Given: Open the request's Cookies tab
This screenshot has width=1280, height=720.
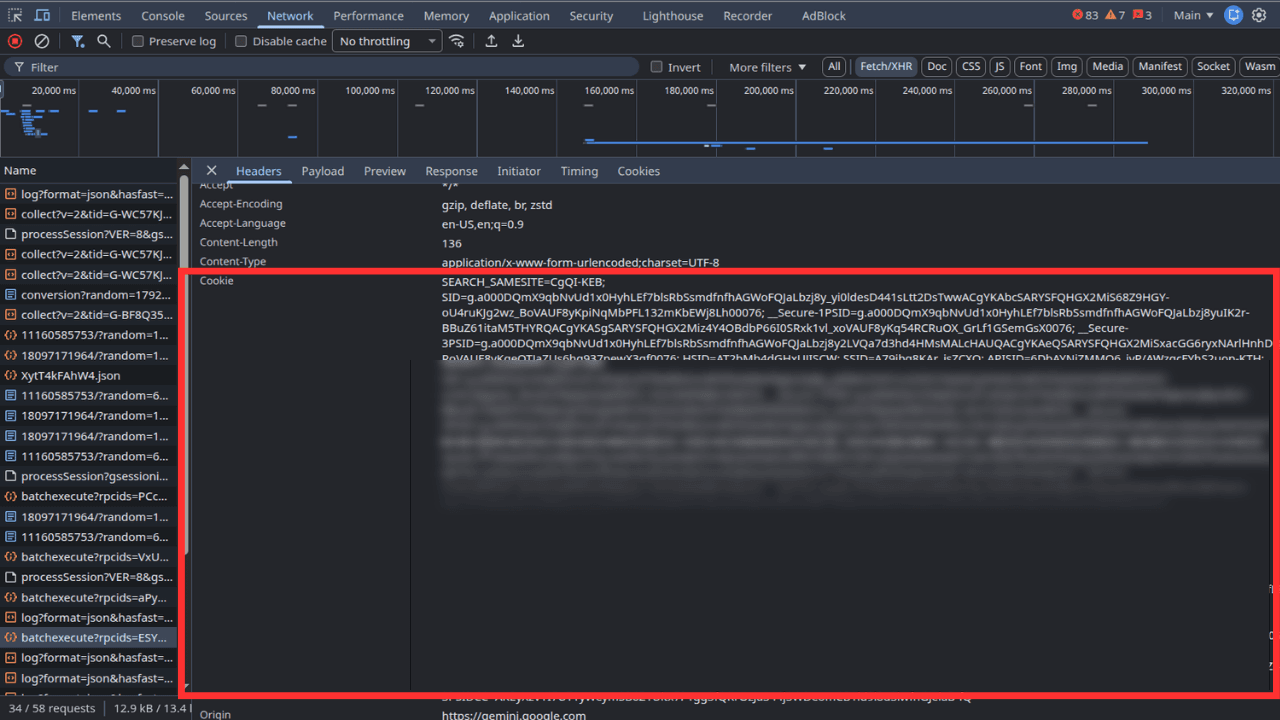Looking at the screenshot, I should pyautogui.click(x=639, y=171).
